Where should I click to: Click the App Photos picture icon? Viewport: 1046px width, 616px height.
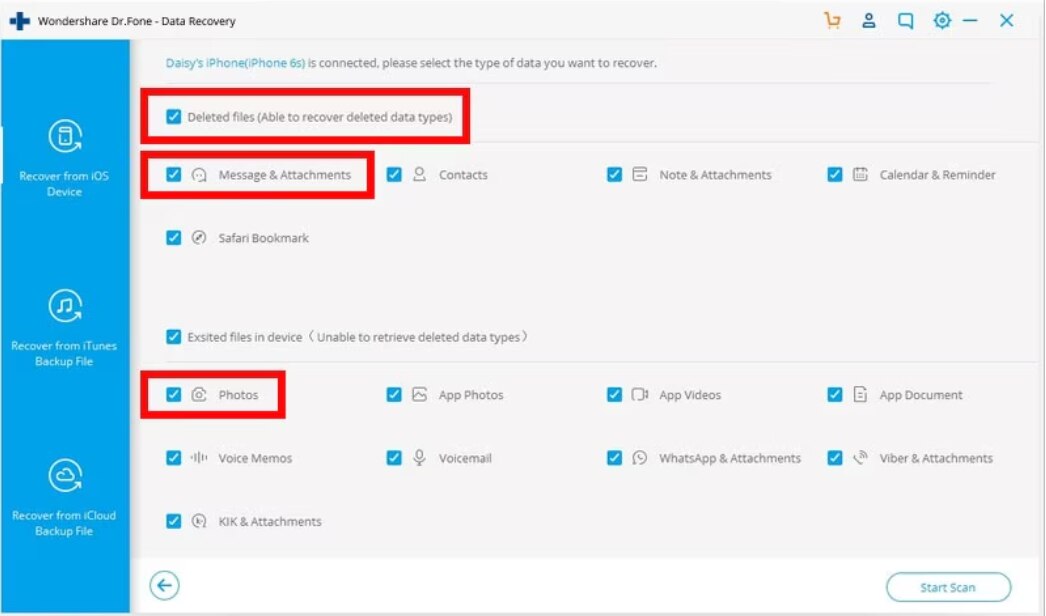(x=419, y=394)
